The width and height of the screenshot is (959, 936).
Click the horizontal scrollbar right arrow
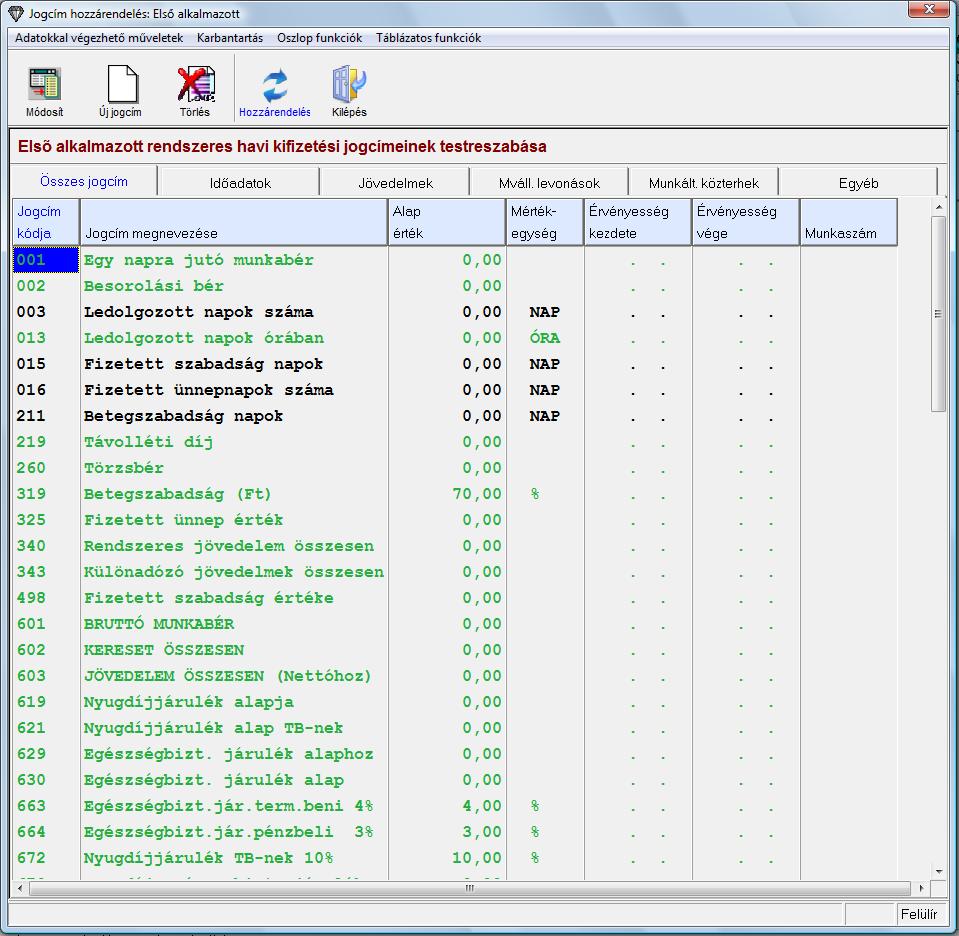coord(922,888)
